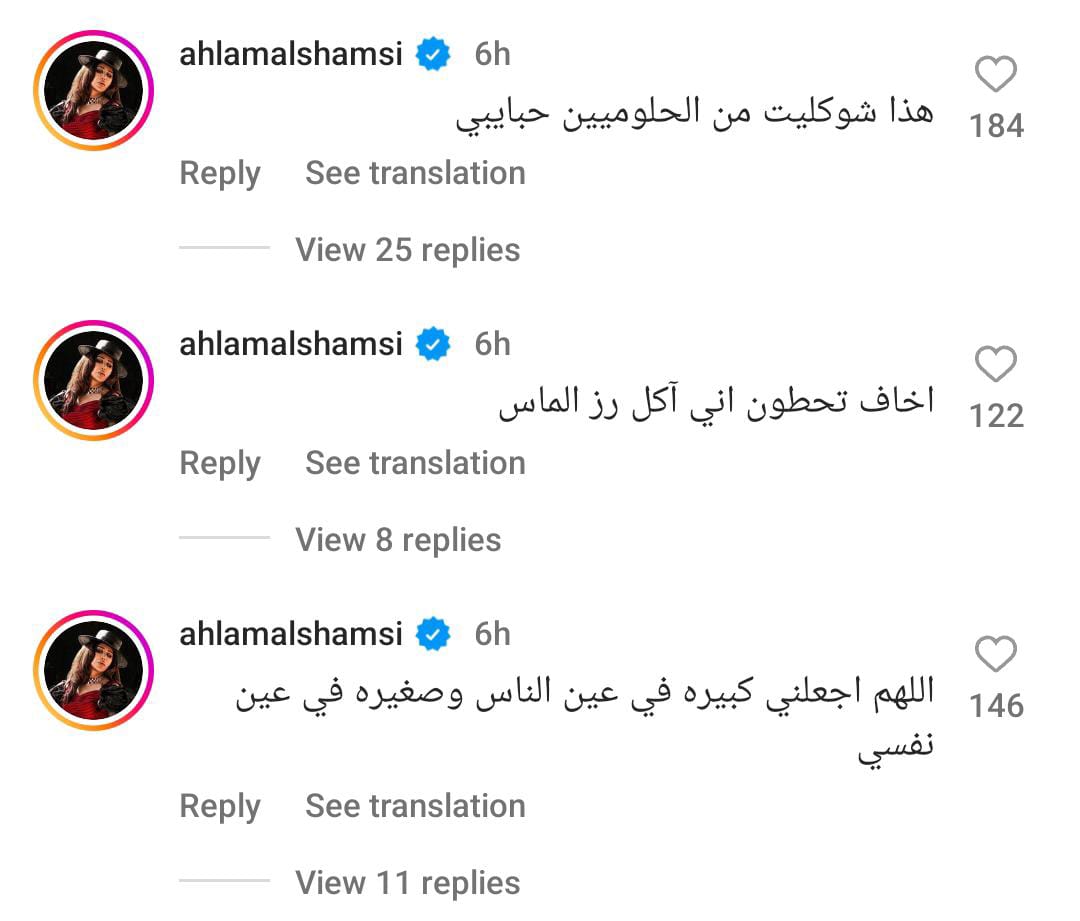Click verified badge on first comment
The height and width of the screenshot is (921, 1080).
click(x=433, y=55)
